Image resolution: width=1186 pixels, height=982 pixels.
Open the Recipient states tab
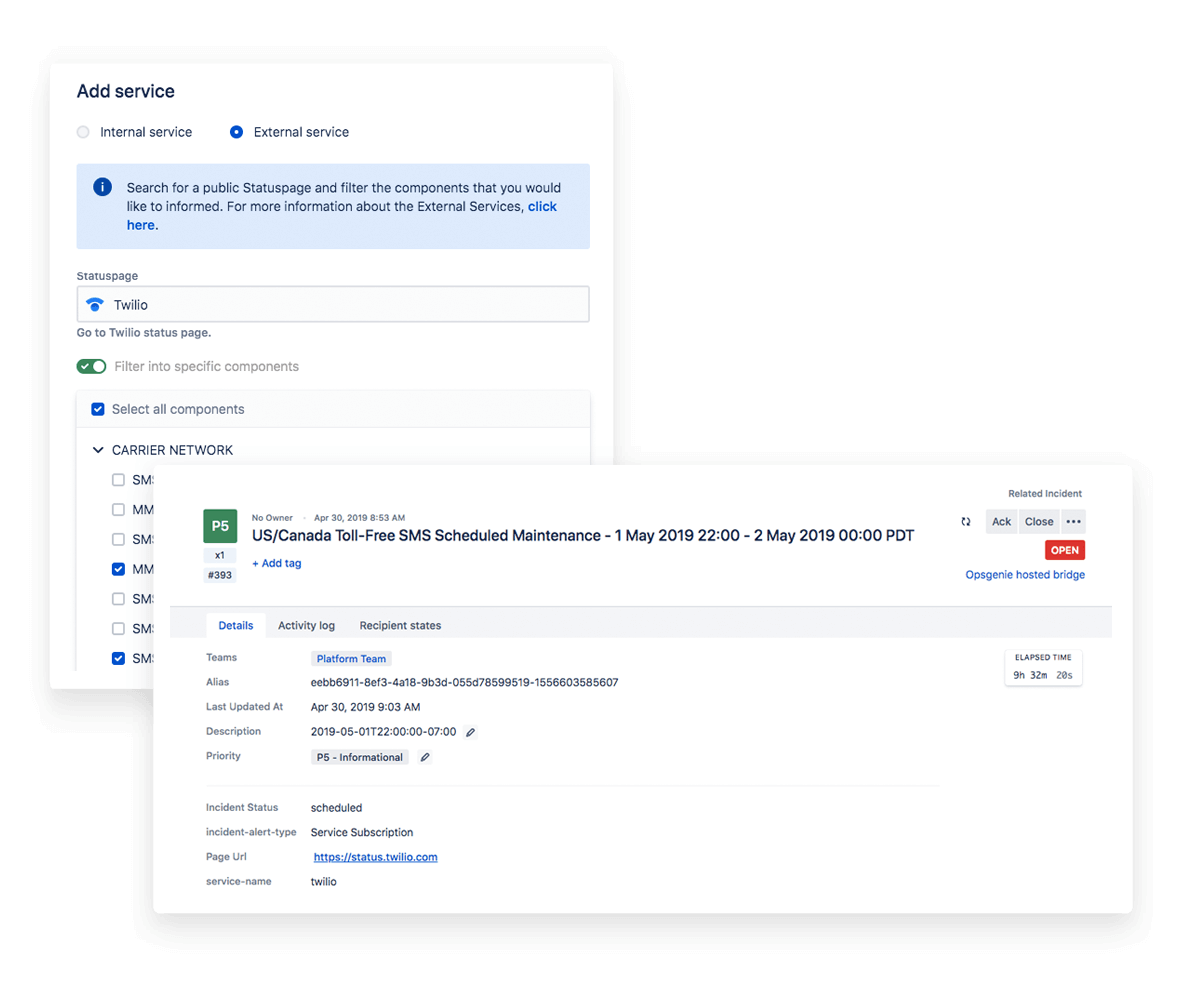[400, 625]
